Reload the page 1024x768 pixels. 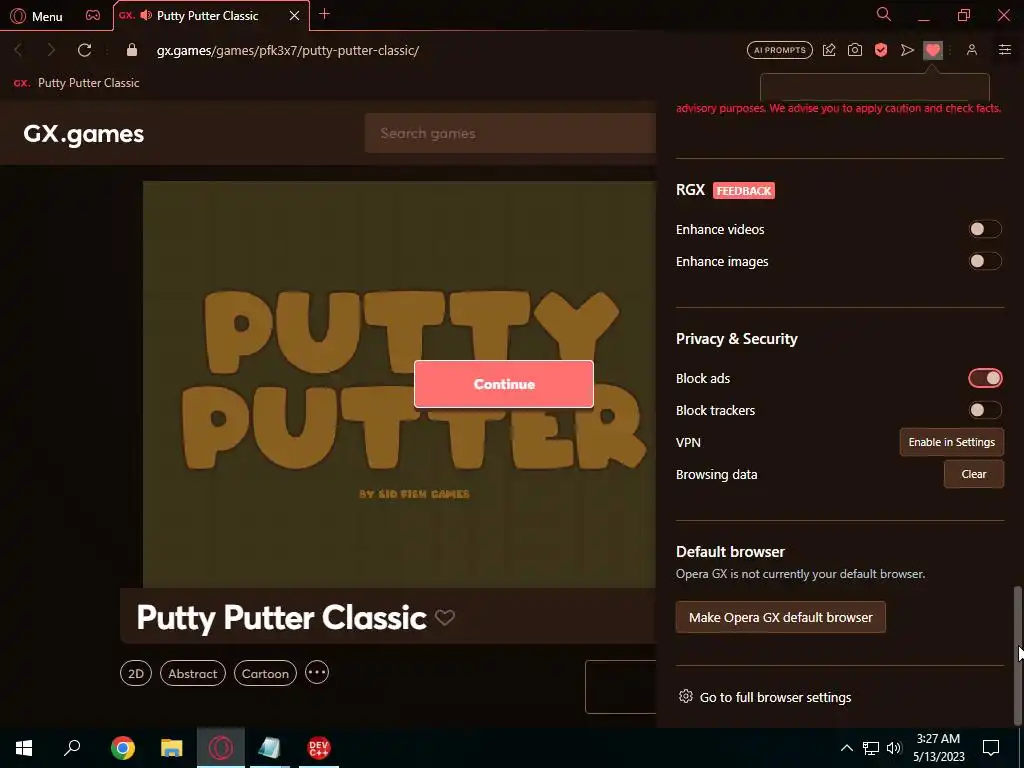tap(84, 50)
